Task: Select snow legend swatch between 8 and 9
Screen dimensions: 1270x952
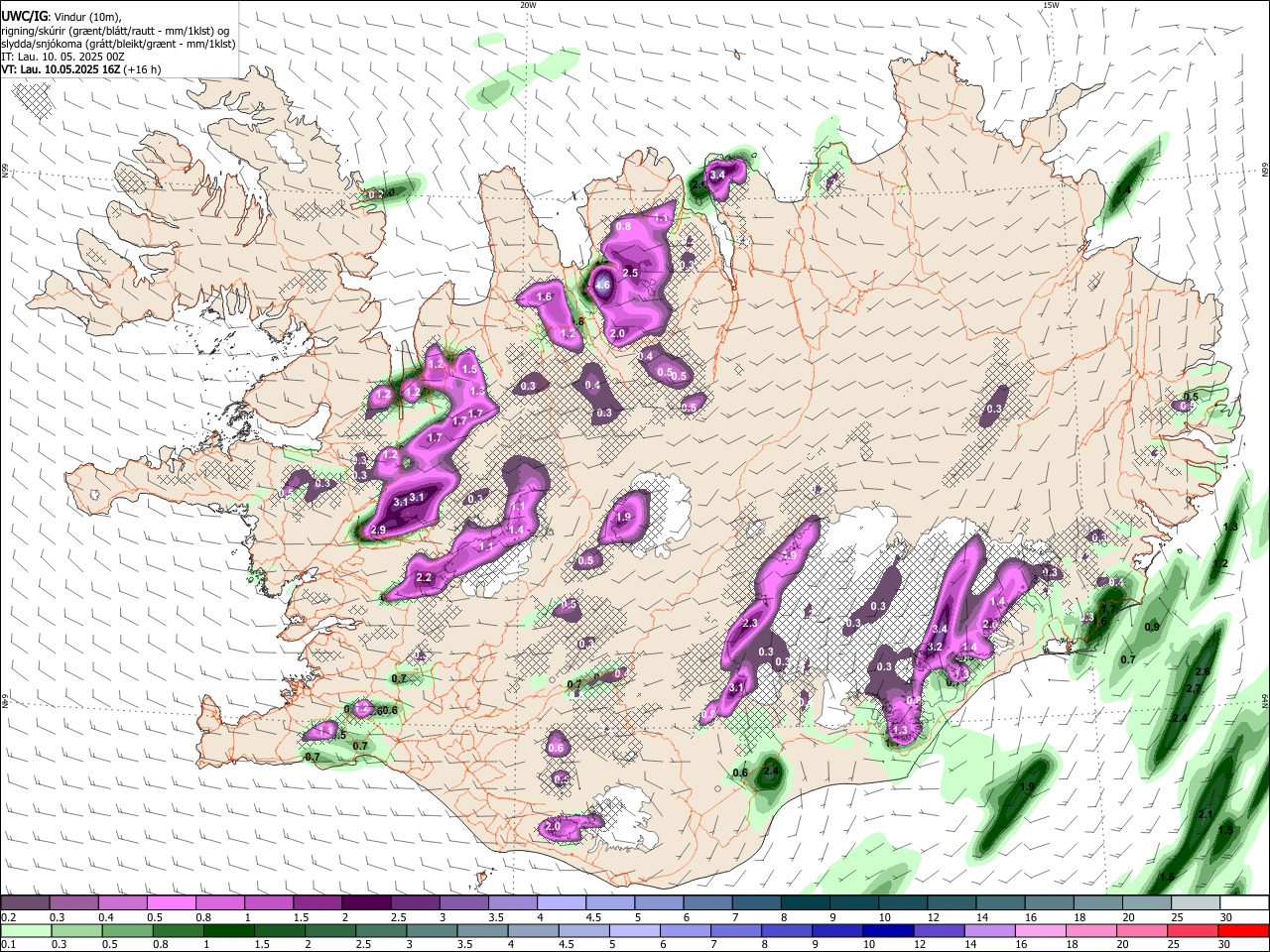Action: coord(804,901)
